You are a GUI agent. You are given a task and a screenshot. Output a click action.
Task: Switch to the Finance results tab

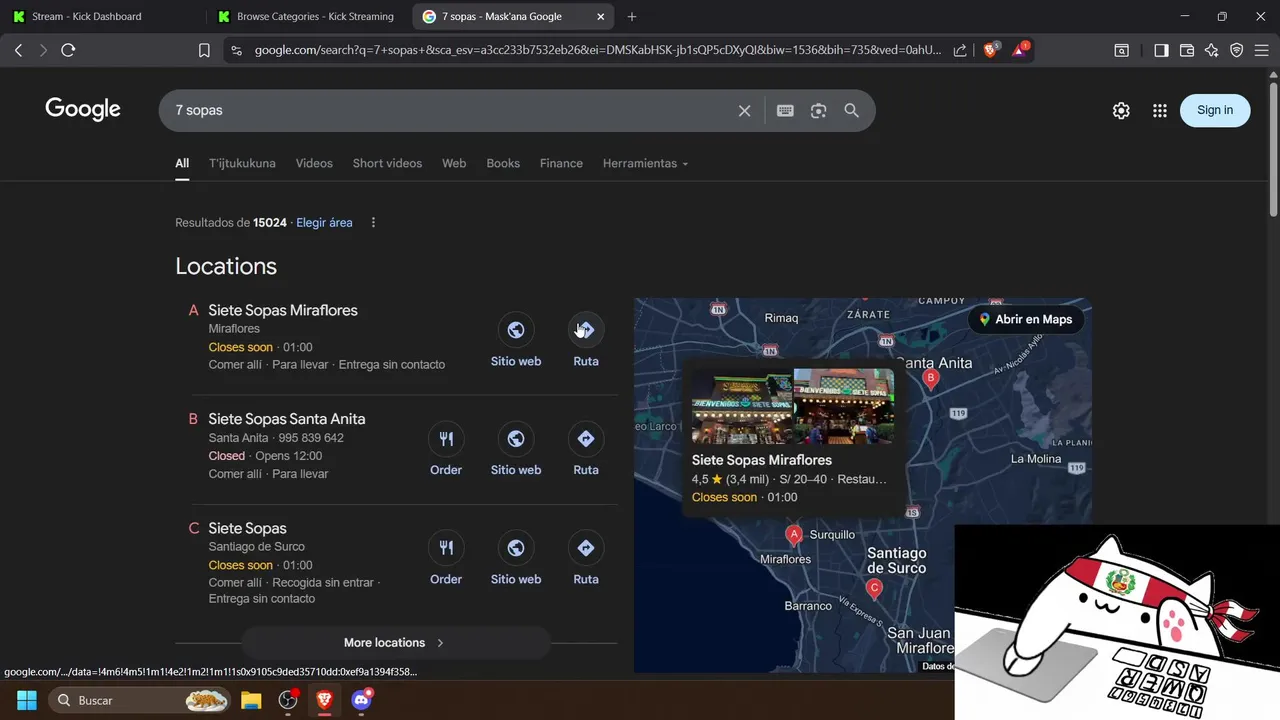click(x=561, y=163)
